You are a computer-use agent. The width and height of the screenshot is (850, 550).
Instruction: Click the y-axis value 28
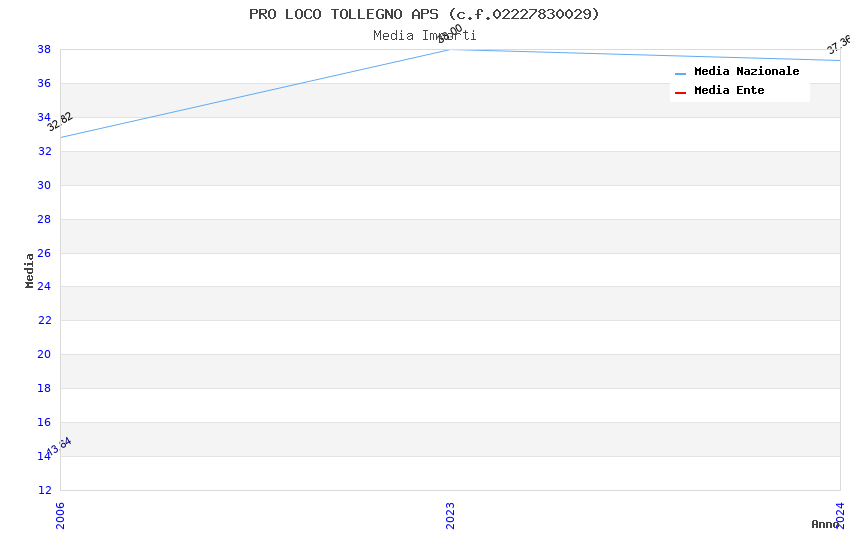click(x=44, y=219)
